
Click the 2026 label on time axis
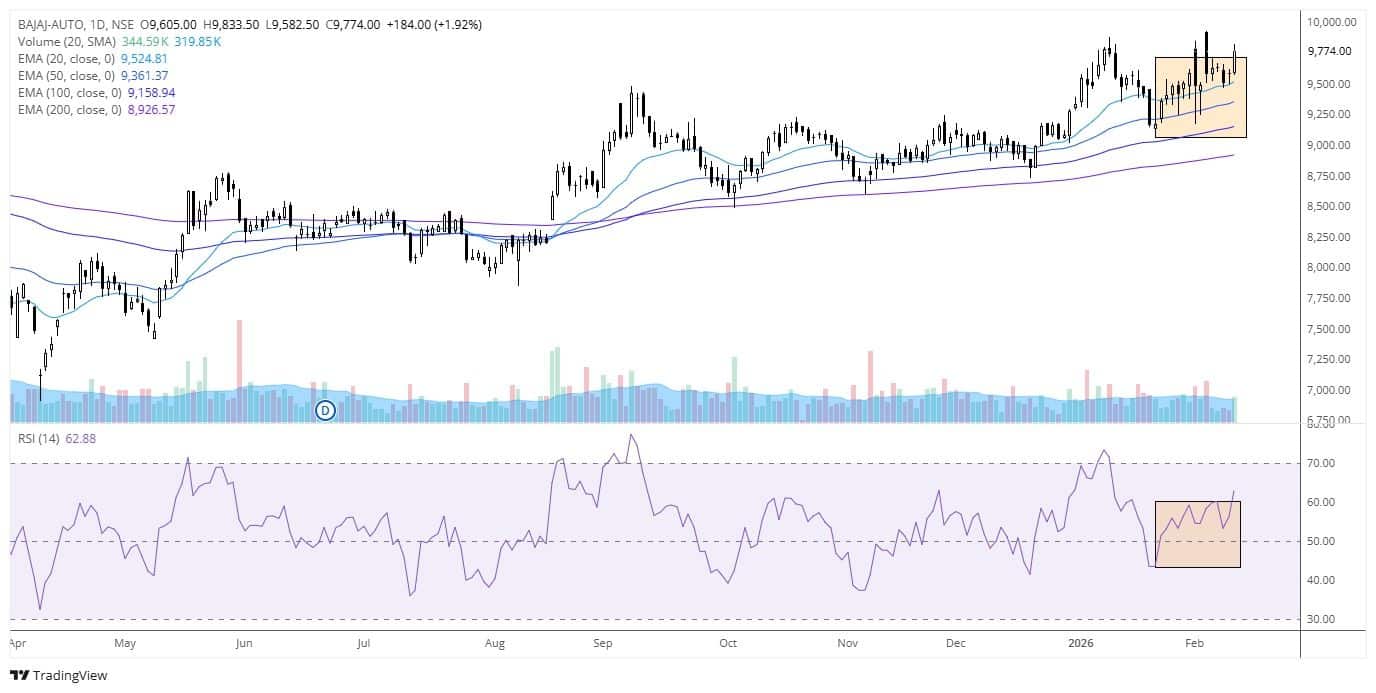pyautogui.click(x=1079, y=643)
